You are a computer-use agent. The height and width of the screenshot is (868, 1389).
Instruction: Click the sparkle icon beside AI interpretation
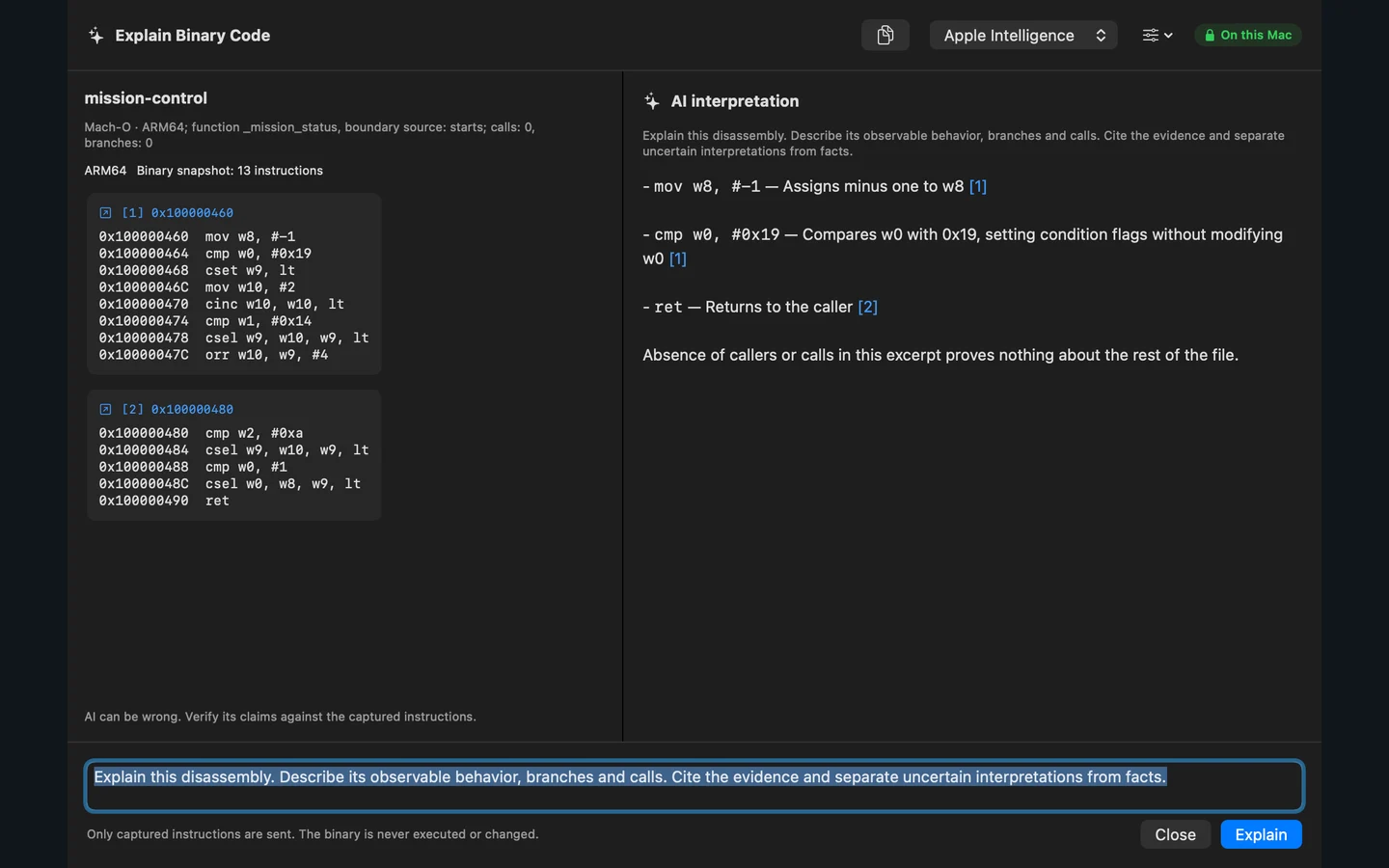pyautogui.click(x=652, y=101)
